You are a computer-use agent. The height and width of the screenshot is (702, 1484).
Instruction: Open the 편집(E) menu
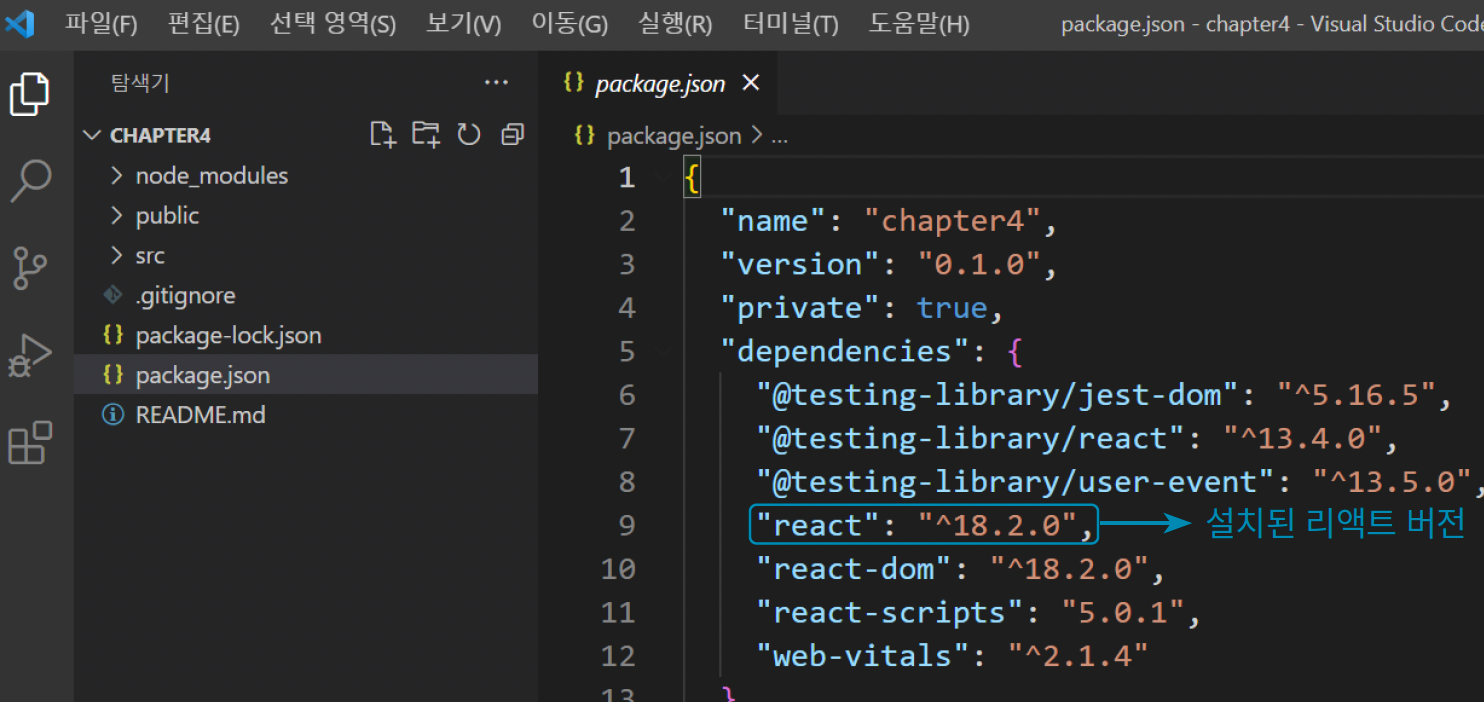pos(204,24)
